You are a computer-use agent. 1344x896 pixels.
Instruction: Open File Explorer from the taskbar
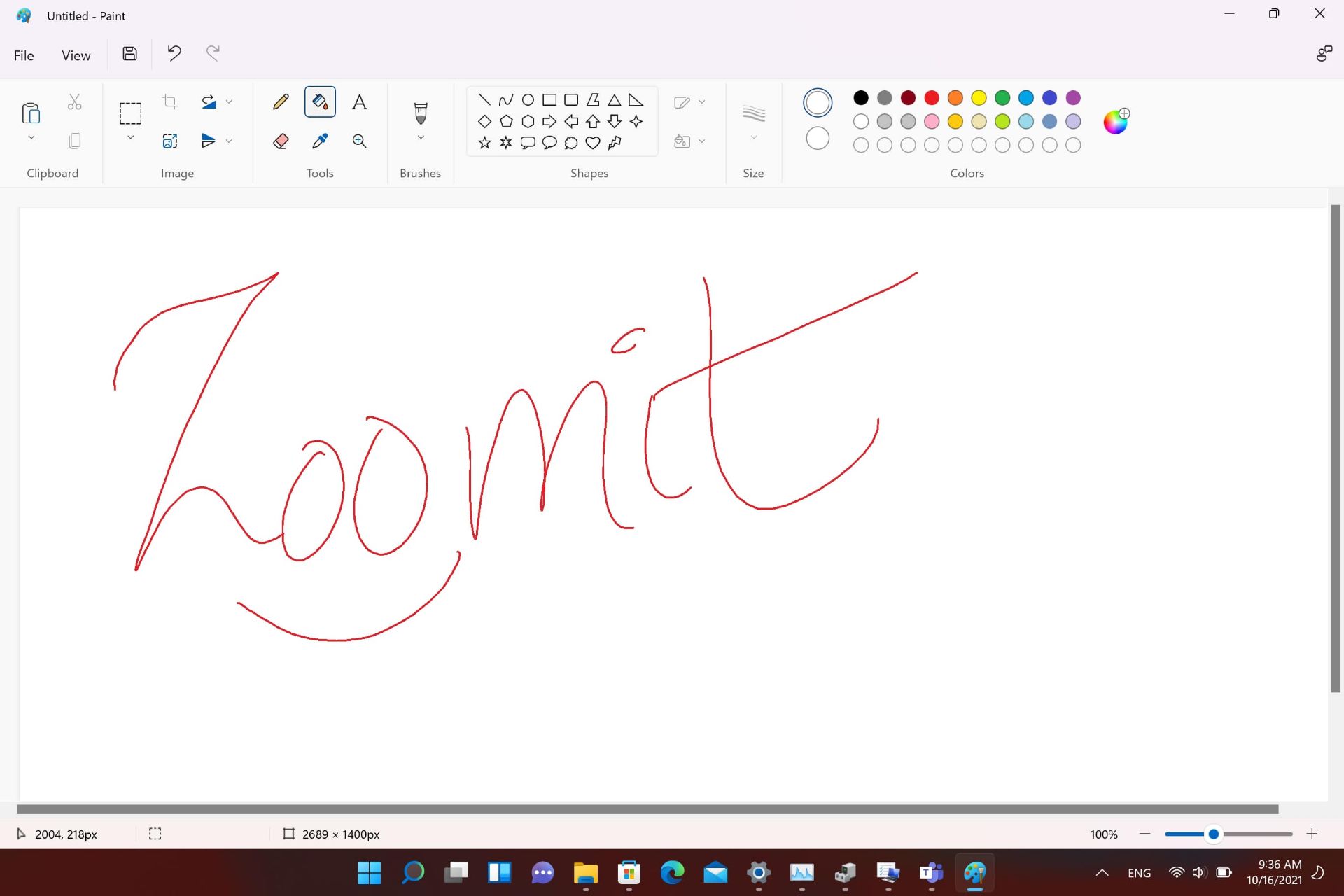tap(586, 872)
